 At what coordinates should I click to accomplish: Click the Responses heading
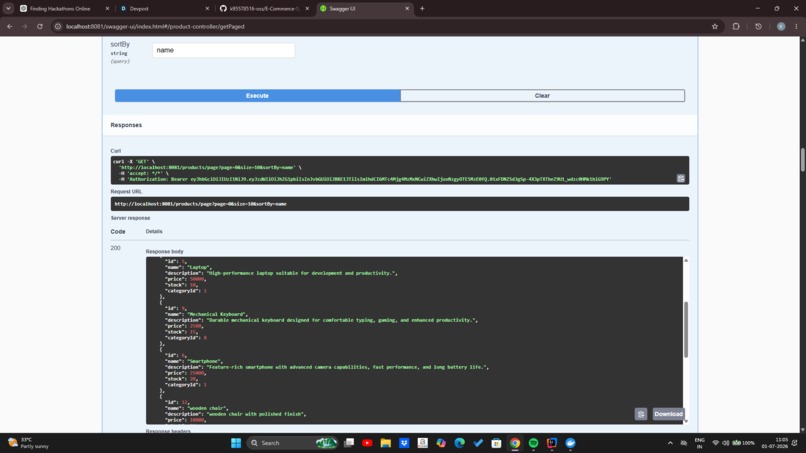click(126, 125)
